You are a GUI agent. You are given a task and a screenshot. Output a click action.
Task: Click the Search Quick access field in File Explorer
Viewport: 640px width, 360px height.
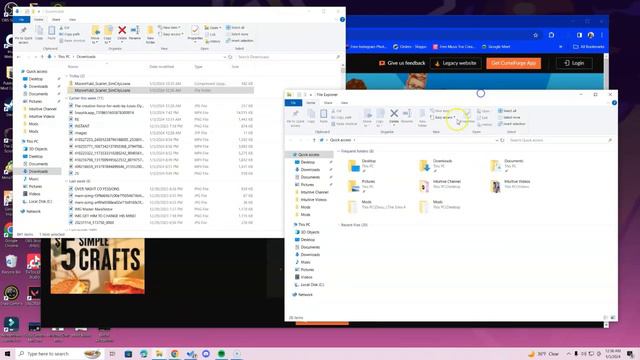pos(561,140)
